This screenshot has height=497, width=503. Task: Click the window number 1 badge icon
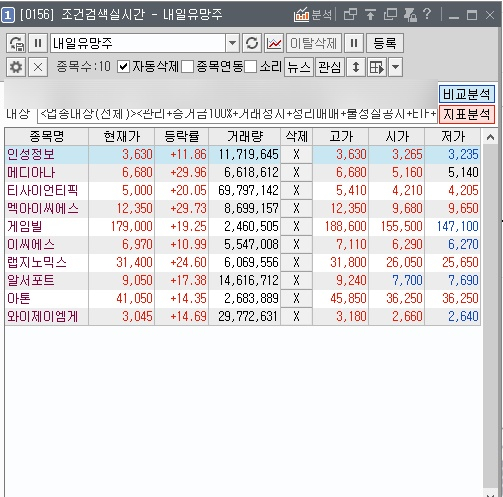pyautogui.click(x=8, y=15)
